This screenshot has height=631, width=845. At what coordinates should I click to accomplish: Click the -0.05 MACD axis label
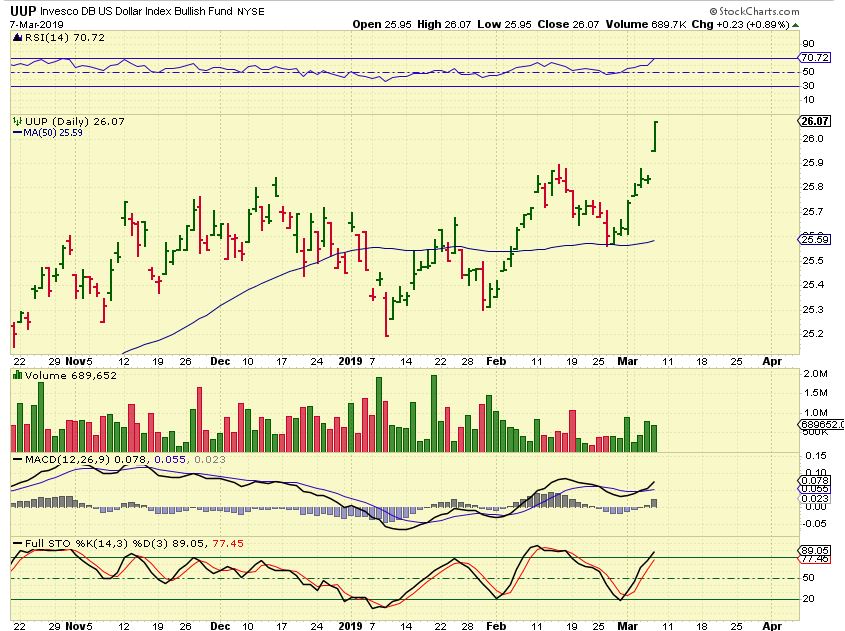[814, 523]
